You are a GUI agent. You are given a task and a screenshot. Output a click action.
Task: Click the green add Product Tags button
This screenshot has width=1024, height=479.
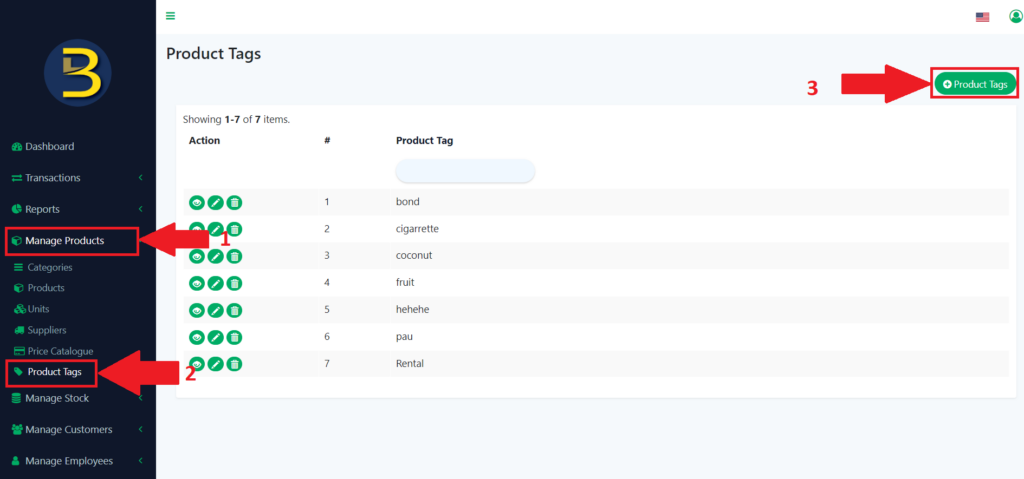click(975, 85)
